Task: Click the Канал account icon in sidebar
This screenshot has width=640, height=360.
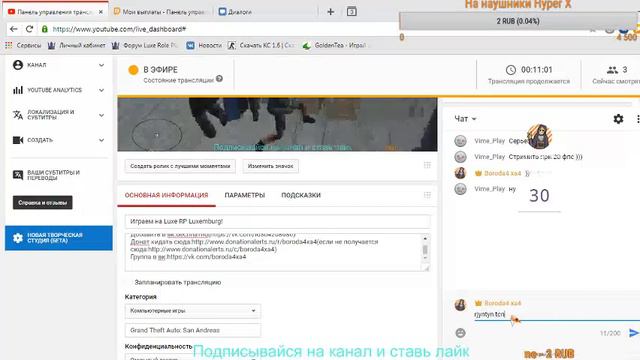Action: [18, 65]
